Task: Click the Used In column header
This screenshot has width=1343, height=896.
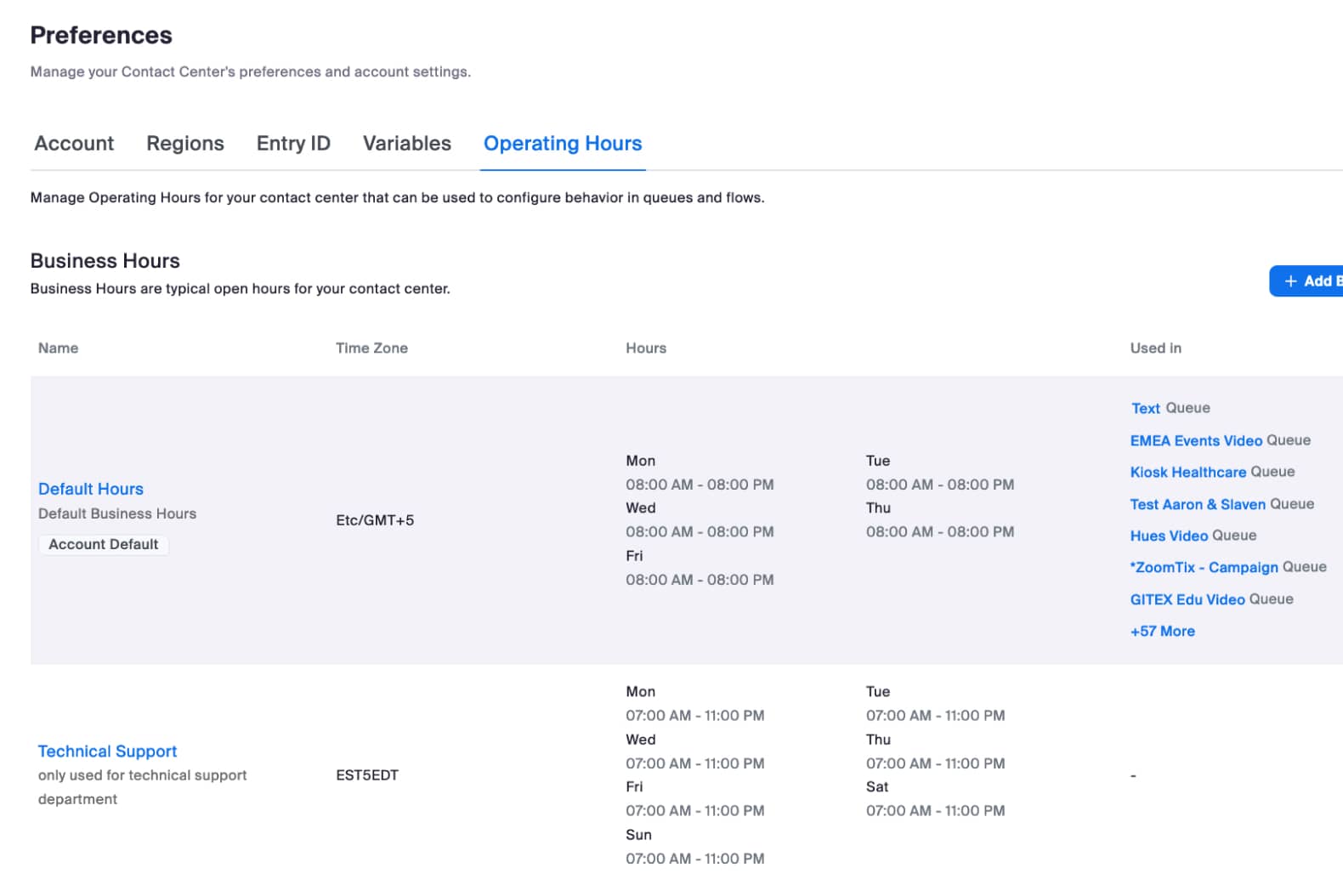Action: coord(1155,349)
